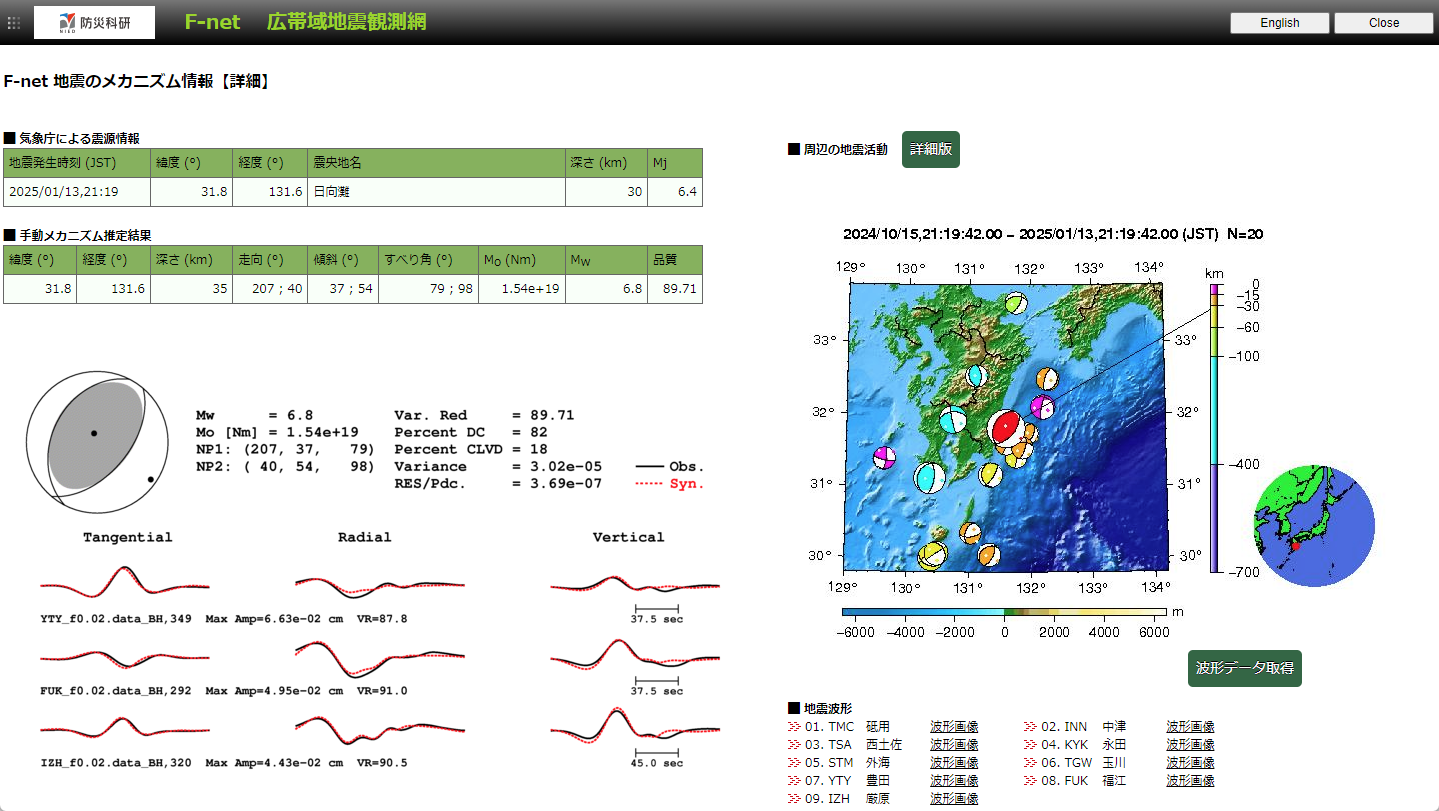Click the すべり角 (°) column header
This screenshot has width=1439, height=811.
(428, 260)
